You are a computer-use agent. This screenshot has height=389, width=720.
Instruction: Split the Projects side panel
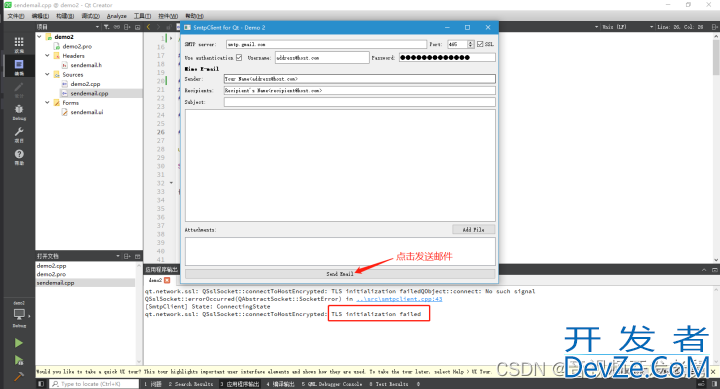pyautogui.click(x=127, y=27)
